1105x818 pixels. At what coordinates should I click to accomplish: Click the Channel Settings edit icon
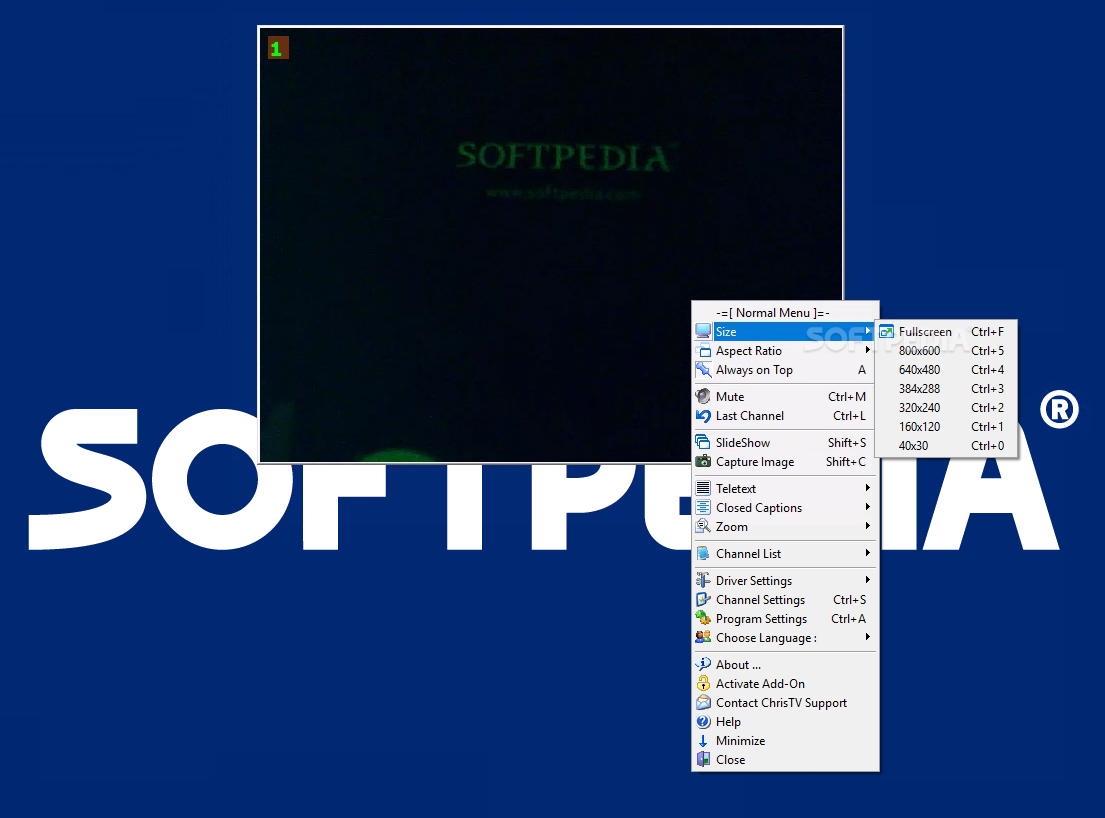(x=703, y=599)
